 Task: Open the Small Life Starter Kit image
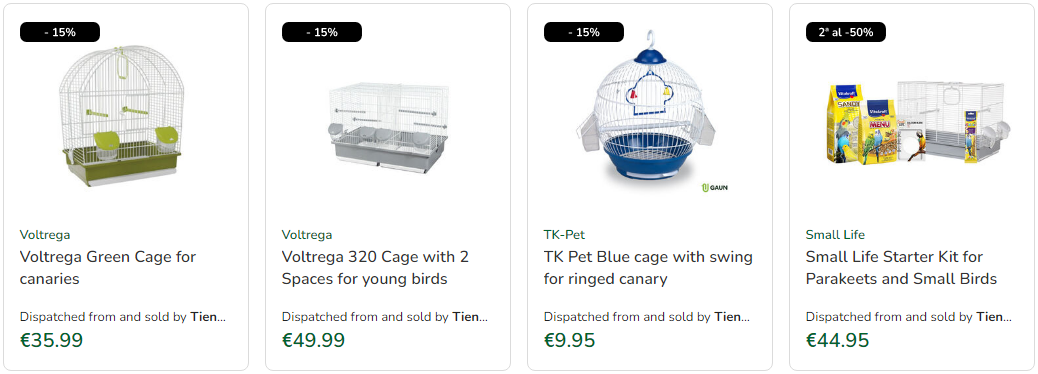[918, 123]
